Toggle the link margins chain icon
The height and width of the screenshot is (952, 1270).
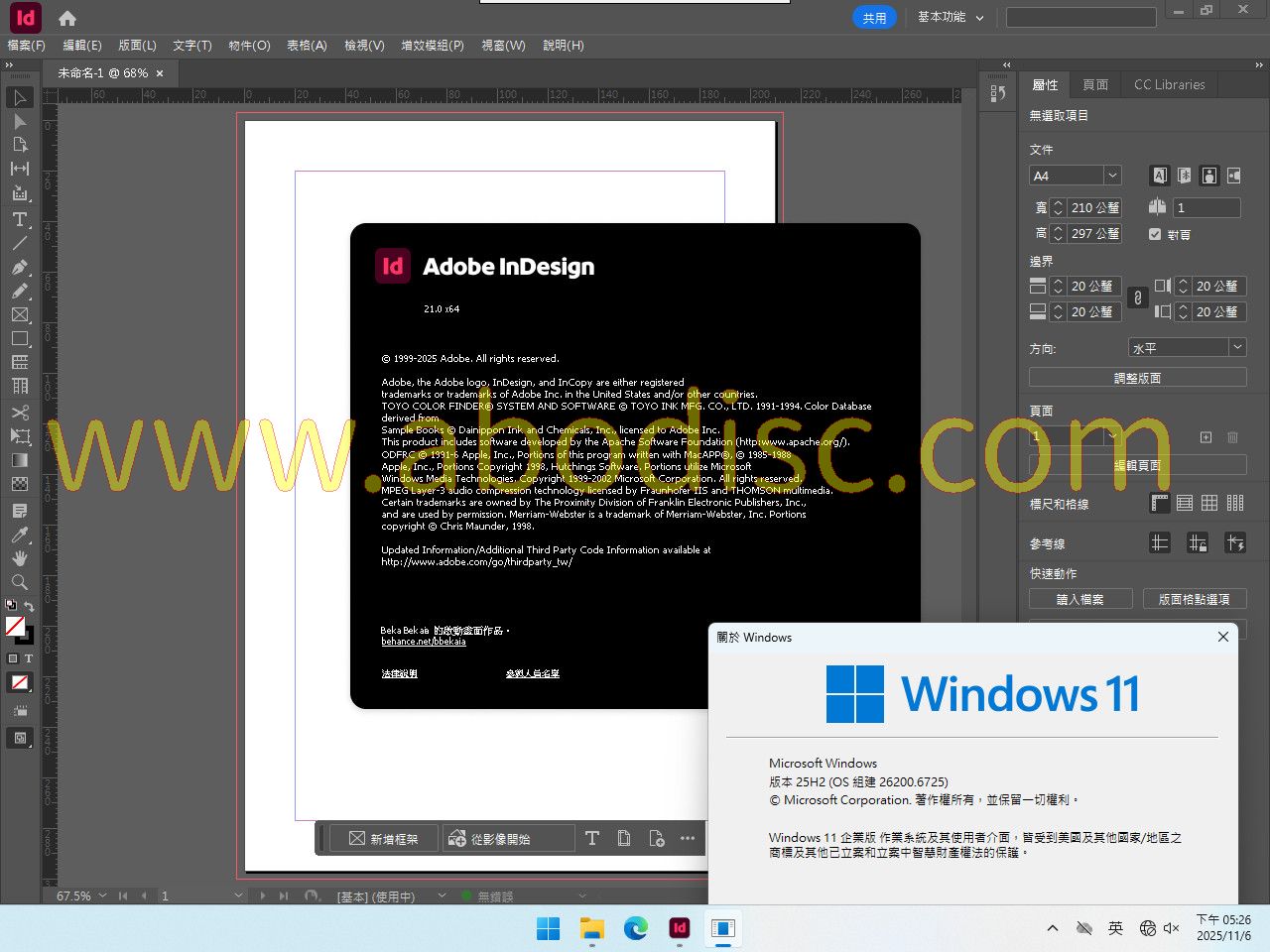pos(1138,298)
